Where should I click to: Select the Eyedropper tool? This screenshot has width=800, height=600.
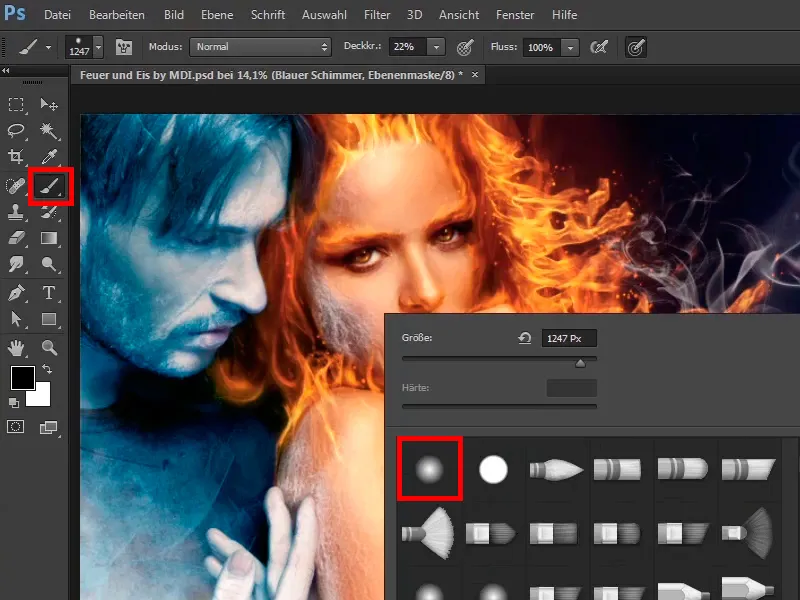point(49,156)
